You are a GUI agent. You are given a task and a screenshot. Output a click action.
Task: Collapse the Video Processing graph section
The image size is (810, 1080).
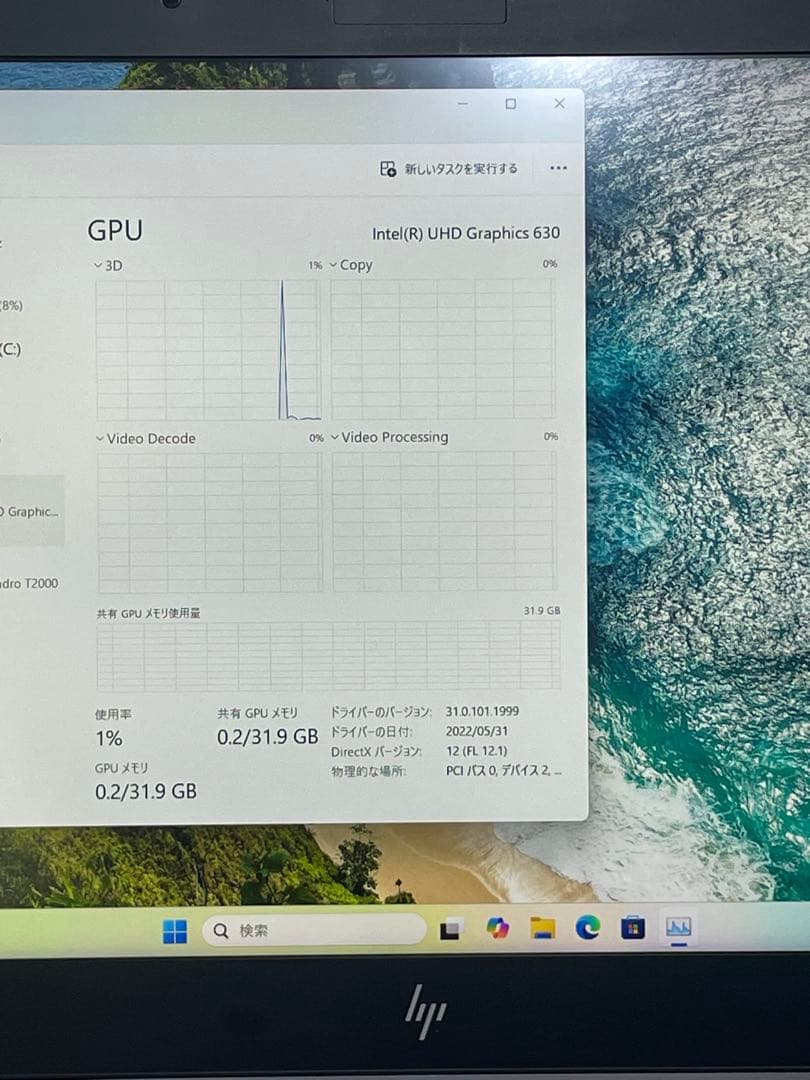[333, 437]
